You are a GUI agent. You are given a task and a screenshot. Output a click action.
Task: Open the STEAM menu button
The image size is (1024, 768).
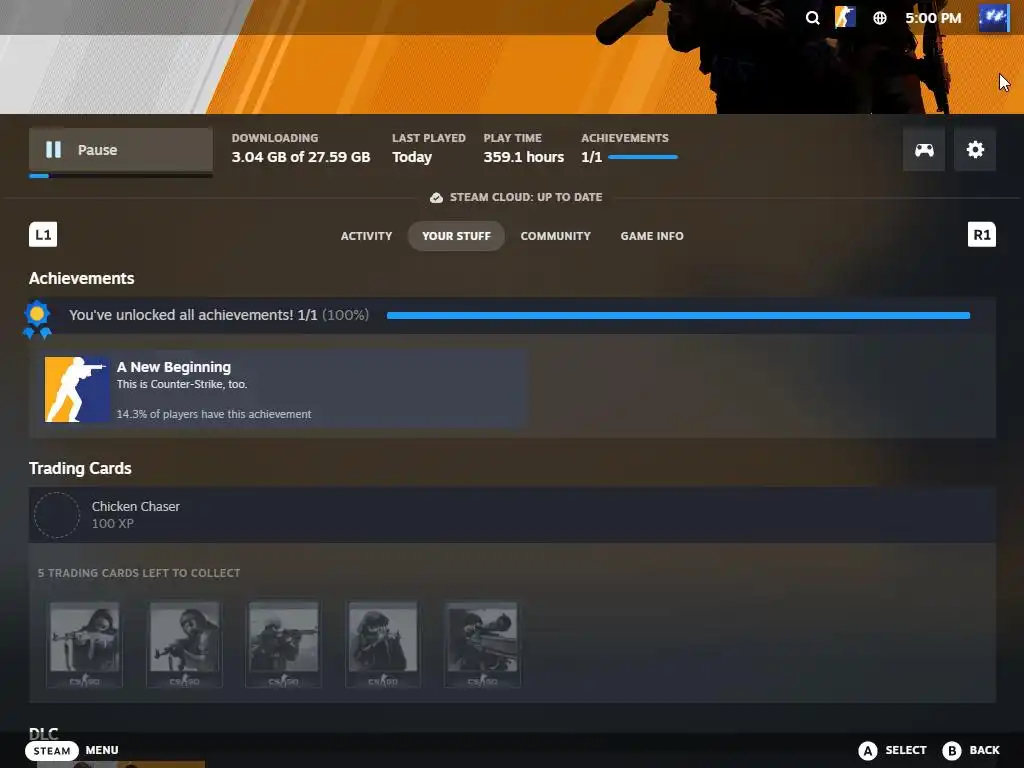pyautogui.click(x=52, y=750)
